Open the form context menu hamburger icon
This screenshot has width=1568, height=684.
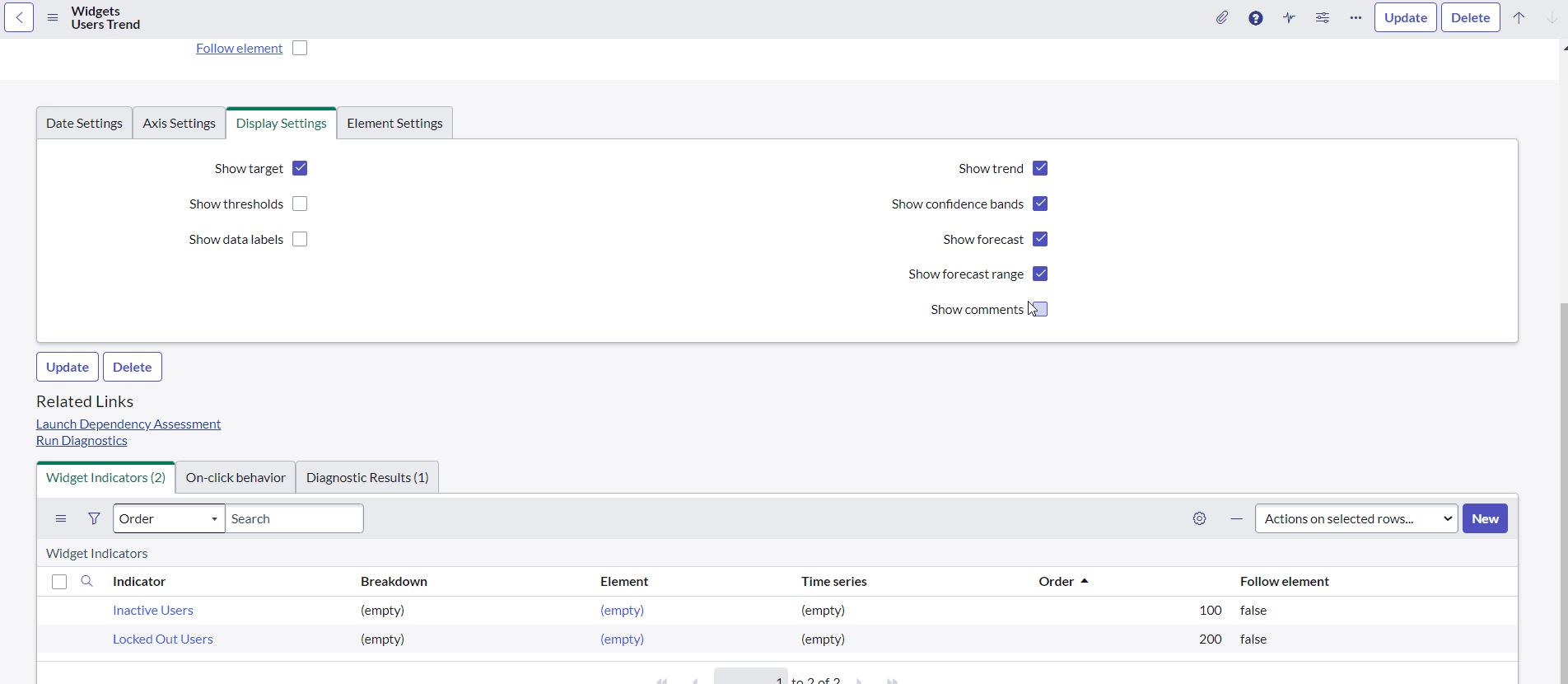pos(53,17)
